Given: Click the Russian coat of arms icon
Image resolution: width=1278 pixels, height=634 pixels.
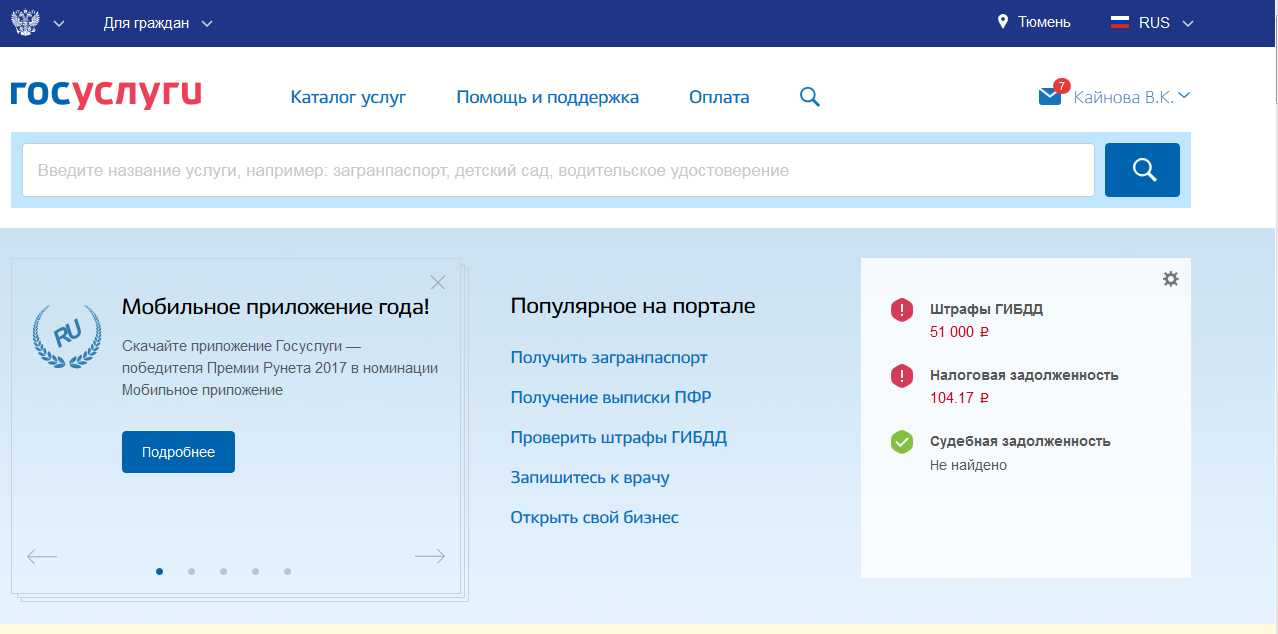Looking at the screenshot, I should pyautogui.click(x=23, y=22).
